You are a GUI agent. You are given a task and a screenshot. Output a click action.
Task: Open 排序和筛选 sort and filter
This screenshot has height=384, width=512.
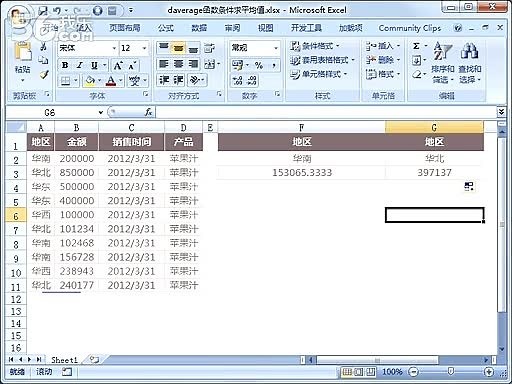click(442, 62)
